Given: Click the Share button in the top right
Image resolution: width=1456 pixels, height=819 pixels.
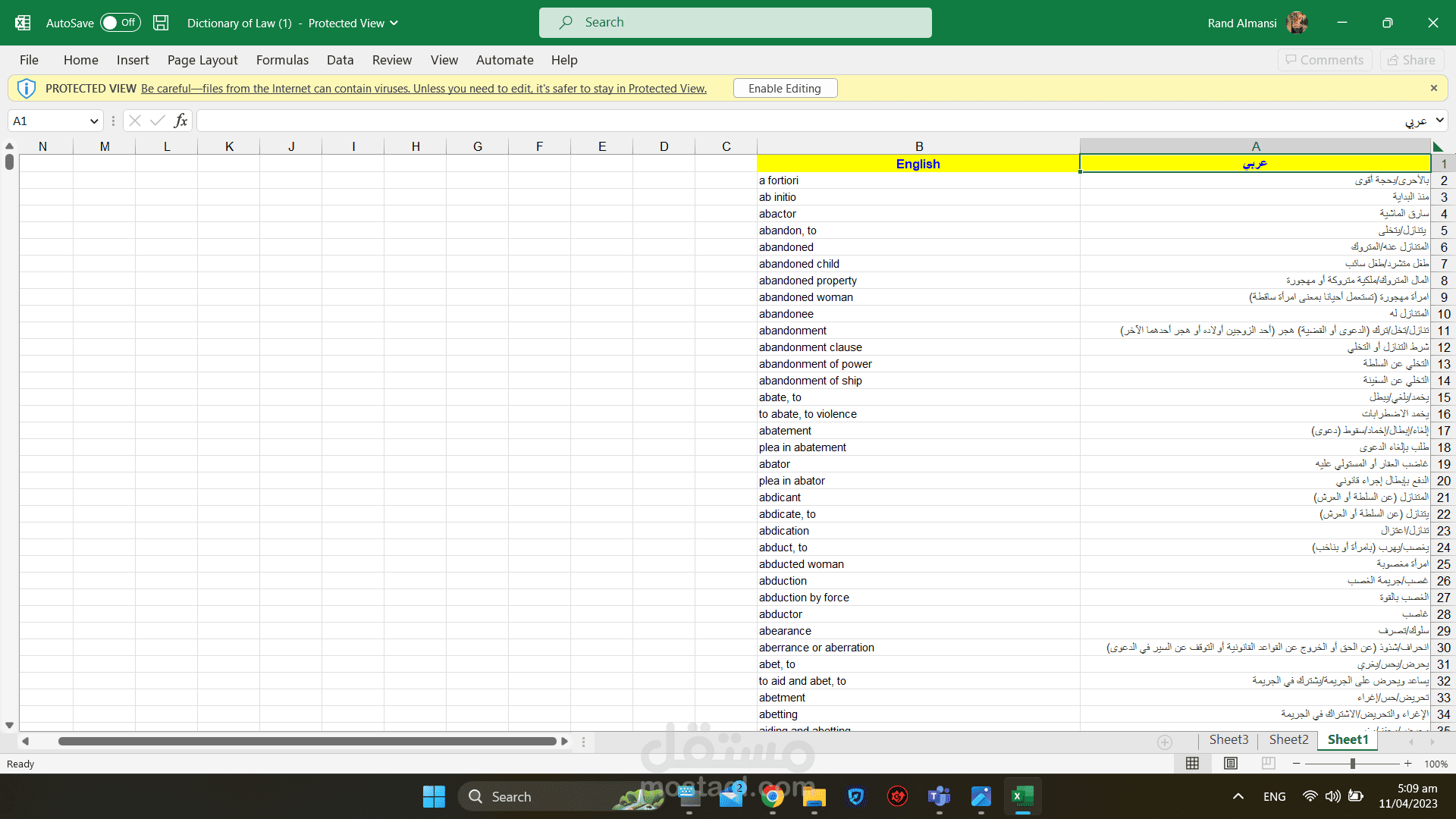Looking at the screenshot, I should 1414,60.
